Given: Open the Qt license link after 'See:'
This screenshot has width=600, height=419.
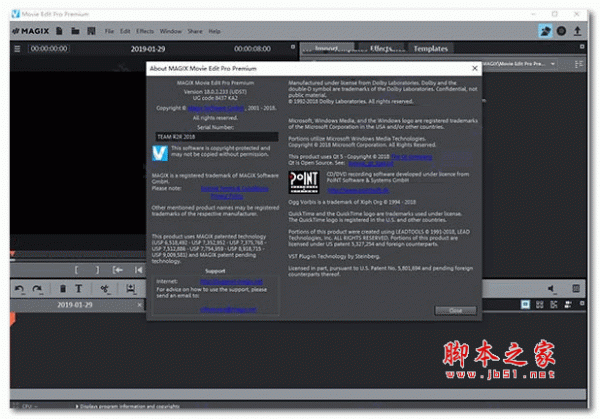Looking at the screenshot, I should coord(371,163).
